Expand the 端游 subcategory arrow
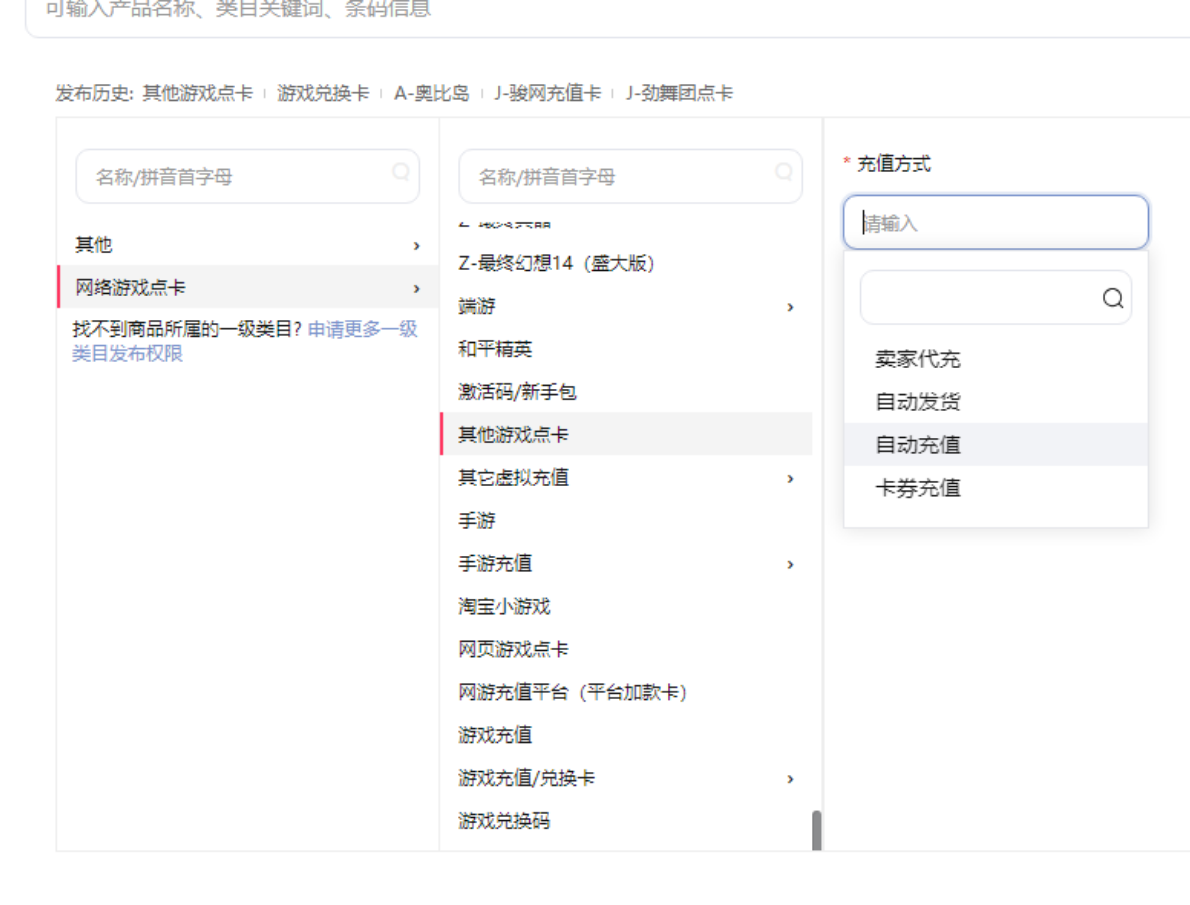The height and width of the screenshot is (905, 1190). tap(790, 307)
